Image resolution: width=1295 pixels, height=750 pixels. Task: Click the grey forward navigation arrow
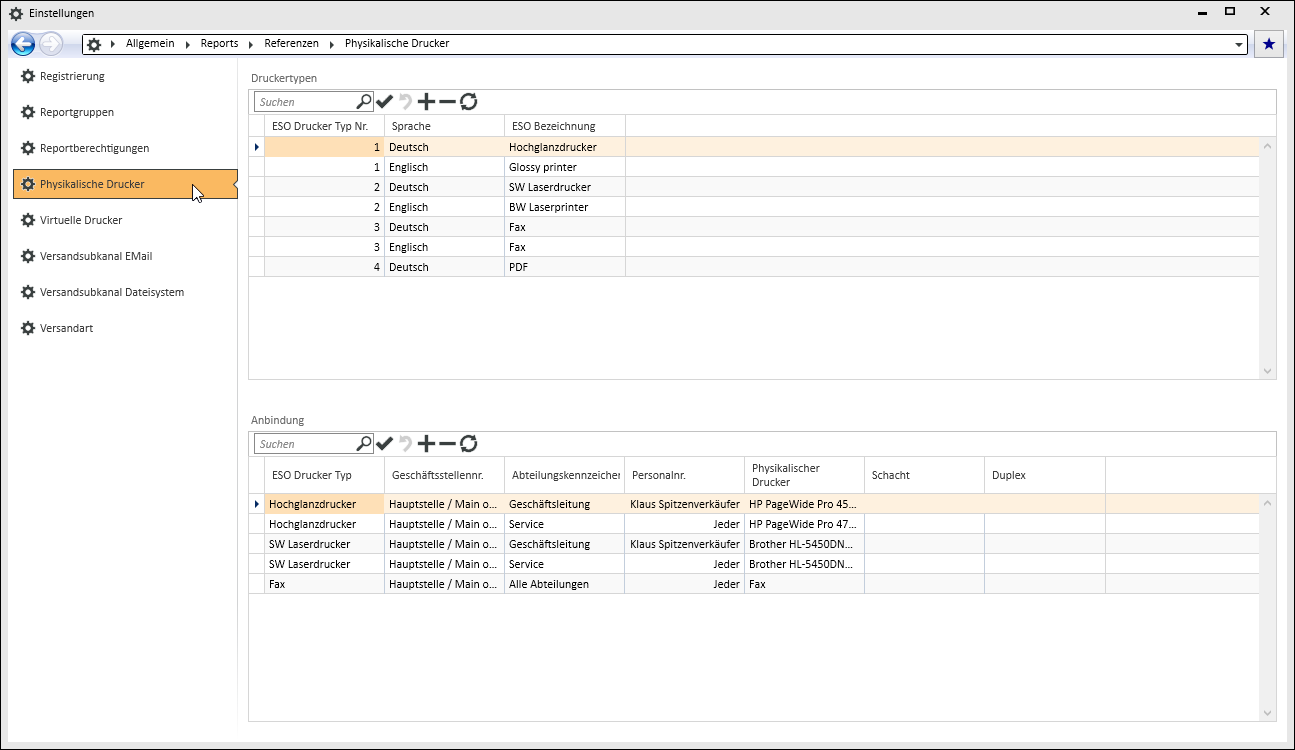tap(51, 44)
